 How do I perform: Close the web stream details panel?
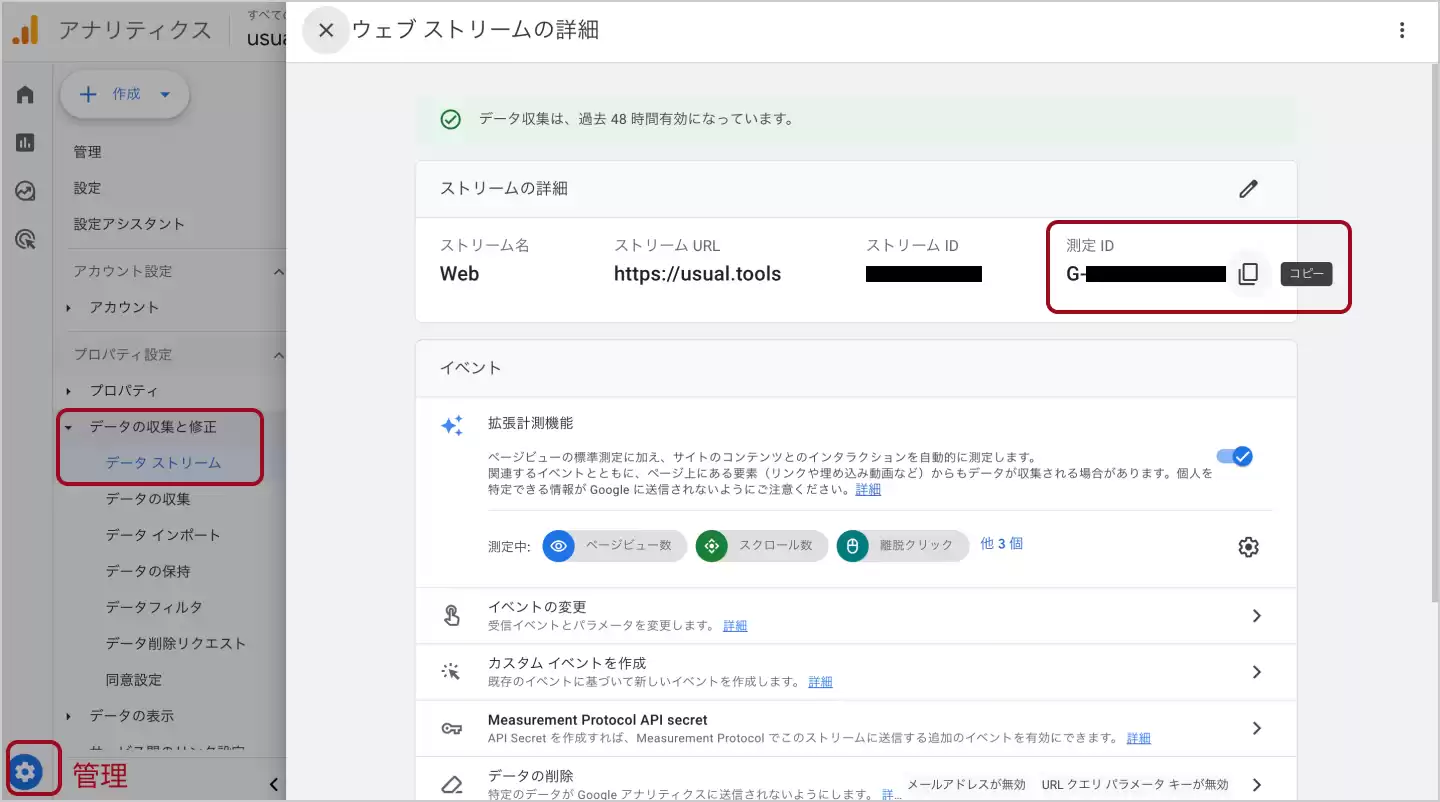point(326,30)
